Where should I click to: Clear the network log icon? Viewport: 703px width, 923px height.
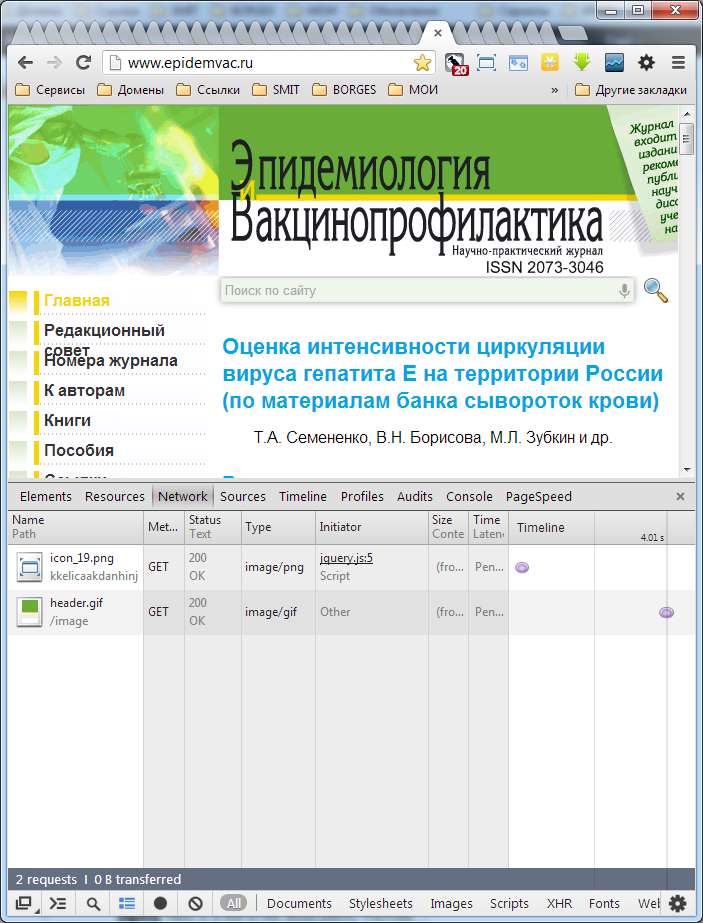pyautogui.click(x=195, y=903)
